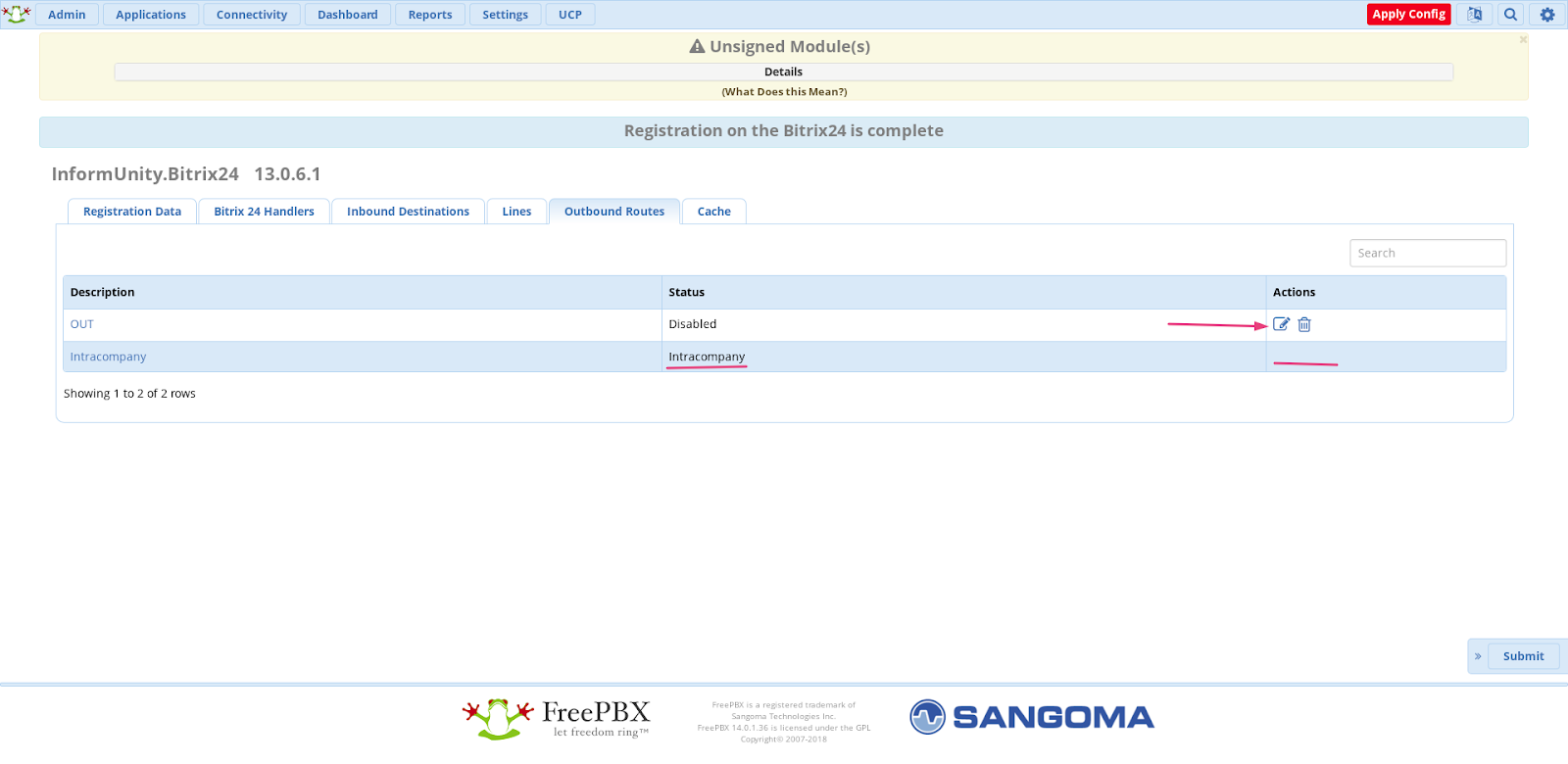Open the Connectivity menu
The width and height of the screenshot is (1568, 764).
pos(252,15)
